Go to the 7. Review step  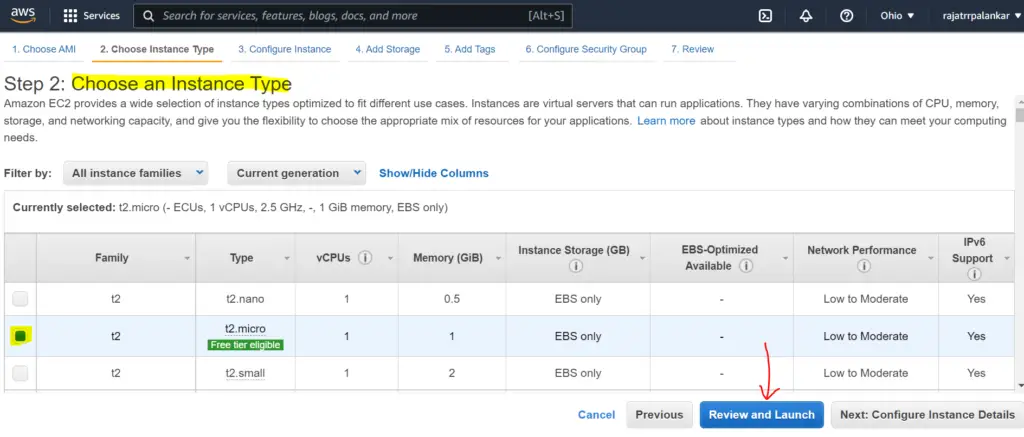692,49
